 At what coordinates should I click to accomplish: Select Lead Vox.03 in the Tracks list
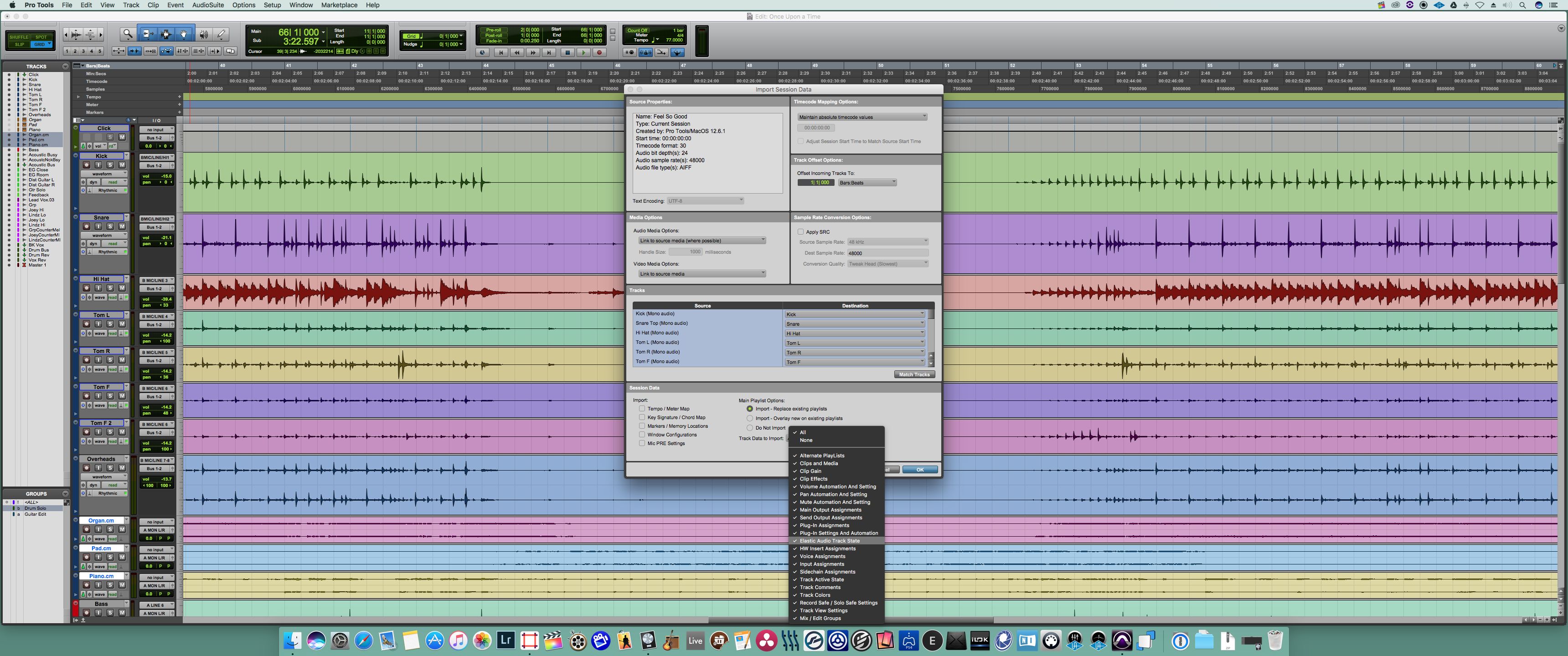(x=41, y=200)
